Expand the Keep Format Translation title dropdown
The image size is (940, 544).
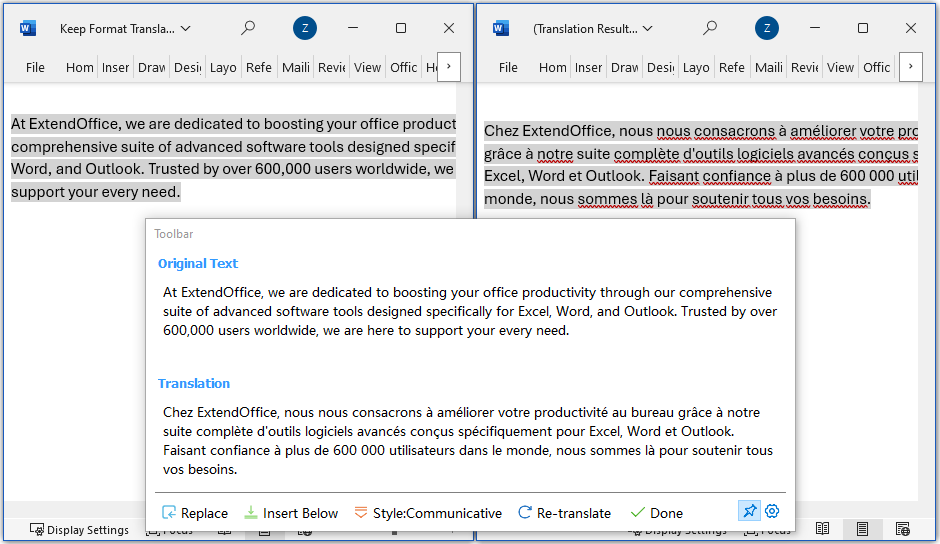[186, 28]
